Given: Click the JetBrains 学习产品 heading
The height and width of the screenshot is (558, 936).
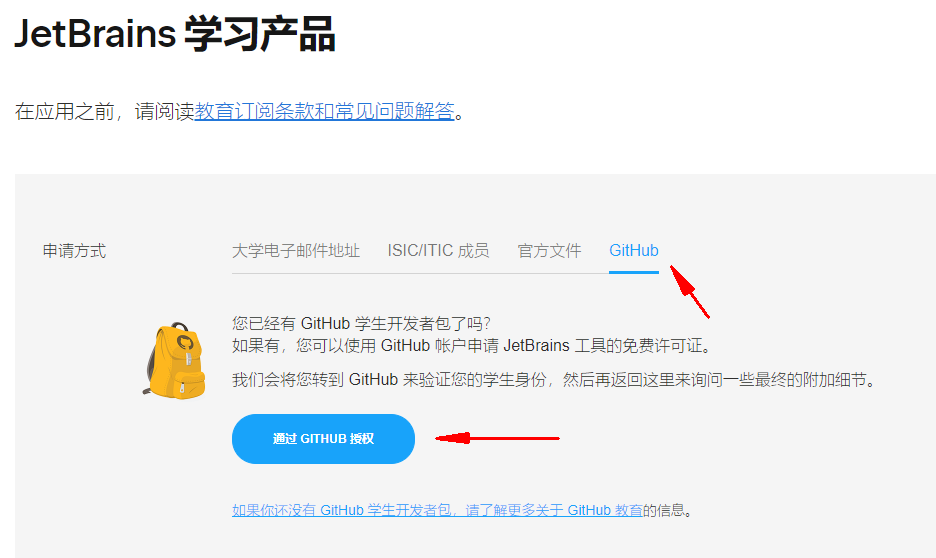Looking at the screenshot, I should 174,34.
